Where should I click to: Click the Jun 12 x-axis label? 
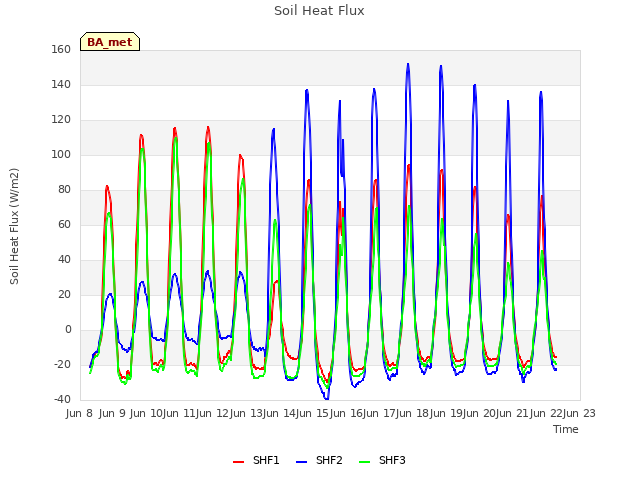pos(212,413)
